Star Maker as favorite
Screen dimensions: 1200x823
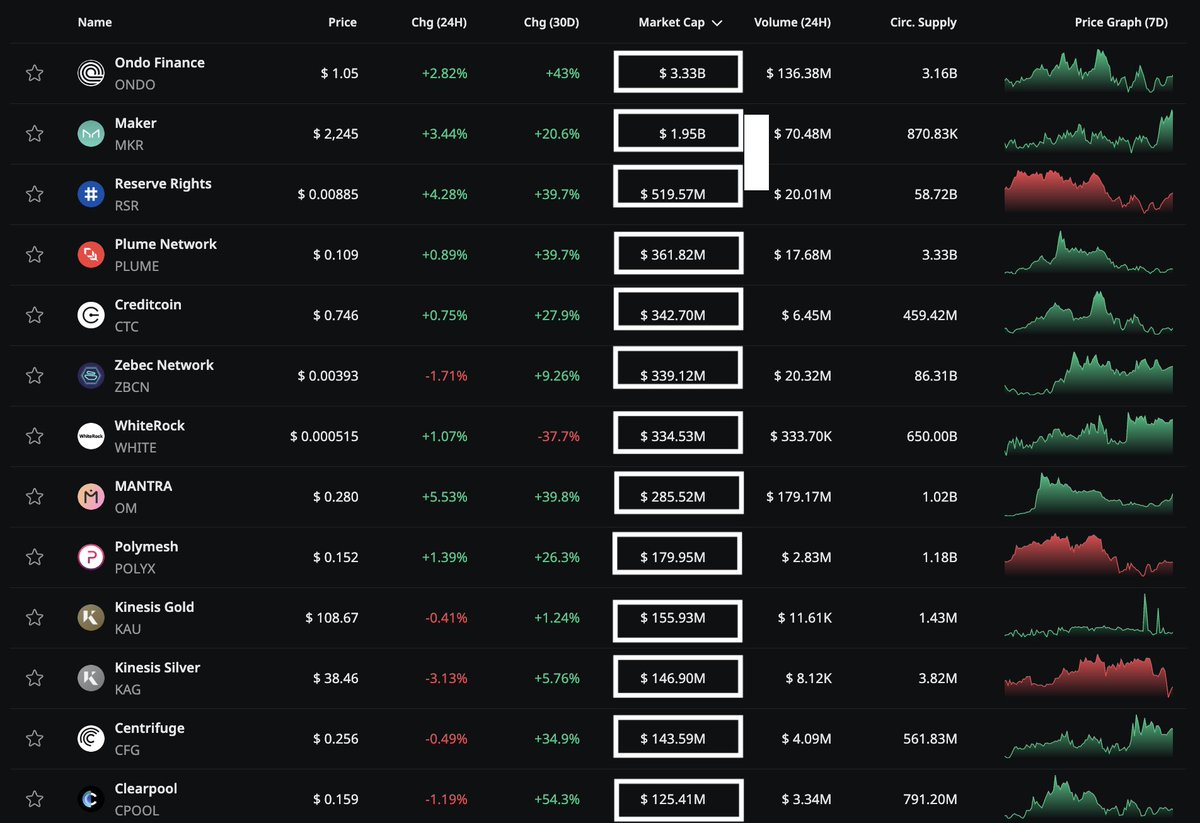point(34,134)
